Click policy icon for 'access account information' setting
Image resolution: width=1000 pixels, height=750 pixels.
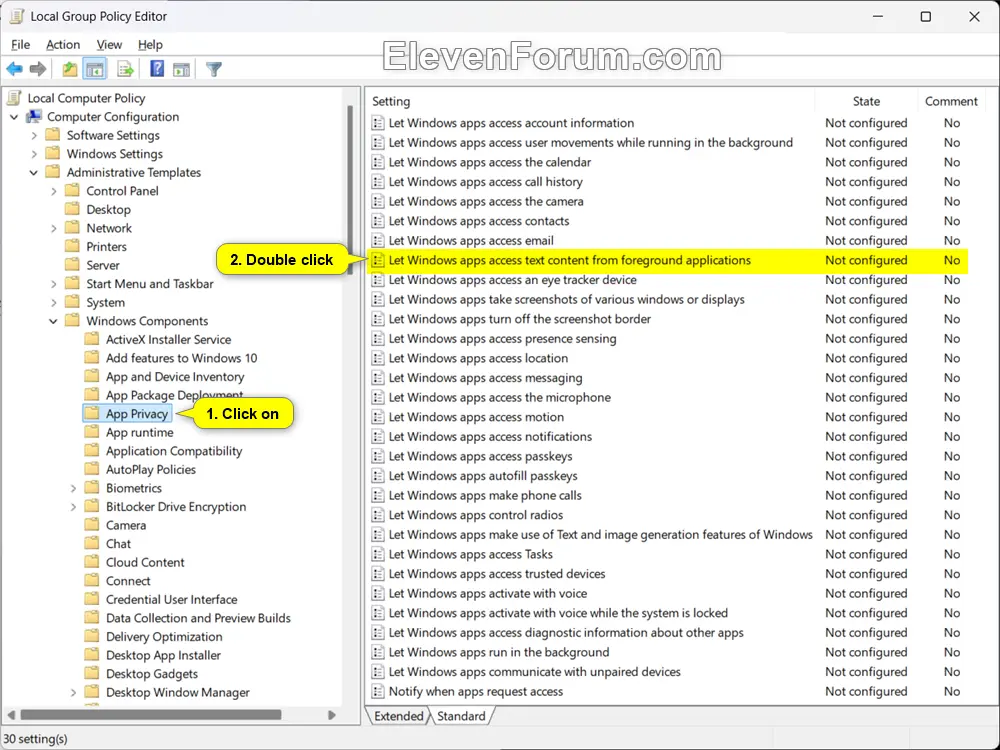378,123
